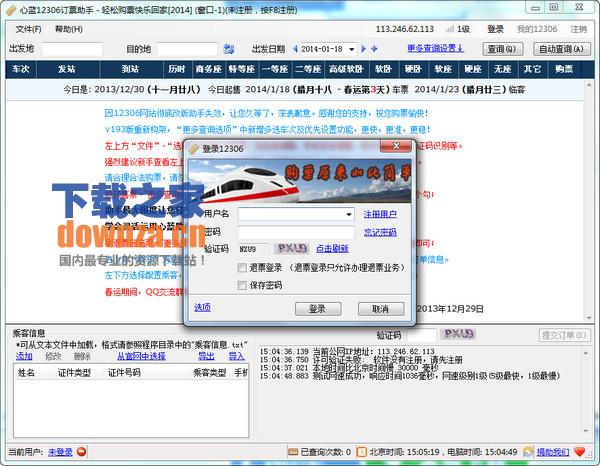600x466 pixels.
Task: Open 选项 link in login dialog
Action: click(202, 307)
